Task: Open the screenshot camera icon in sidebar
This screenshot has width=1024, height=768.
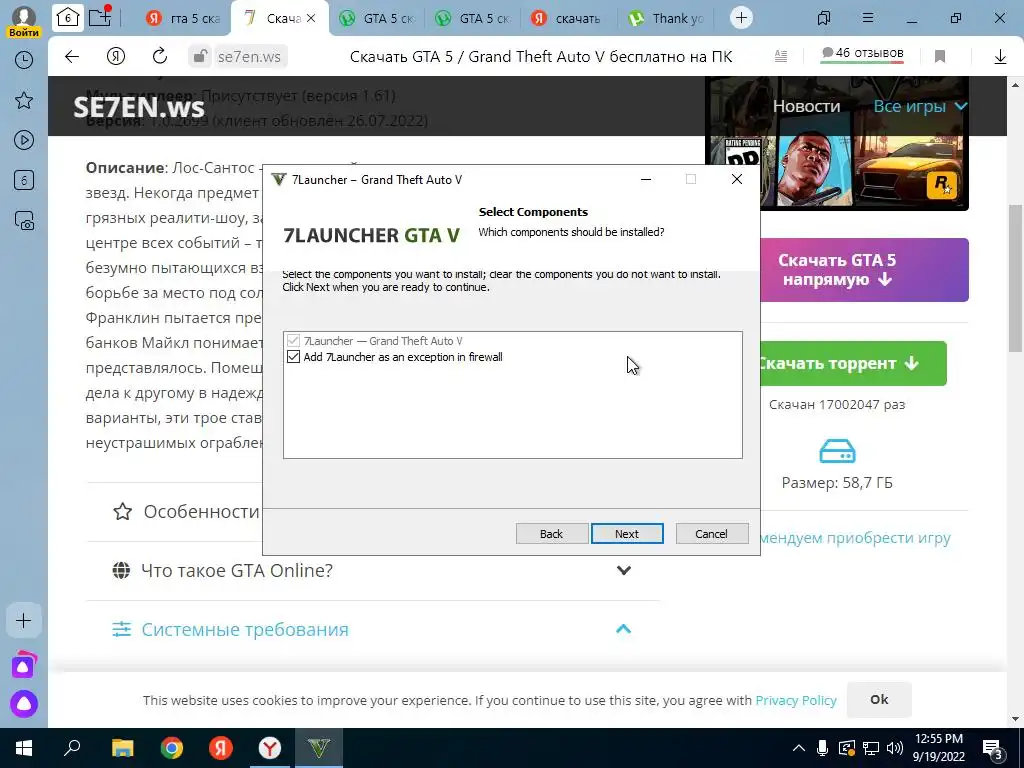Action: pyautogui.click(x=24, y=221)
